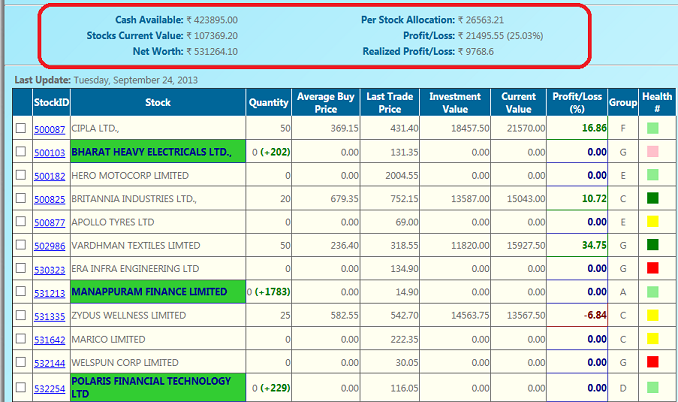The height and width of the screenshot is (402, 678).
Task: Click the Current Value column header
Action: (518, 102)
